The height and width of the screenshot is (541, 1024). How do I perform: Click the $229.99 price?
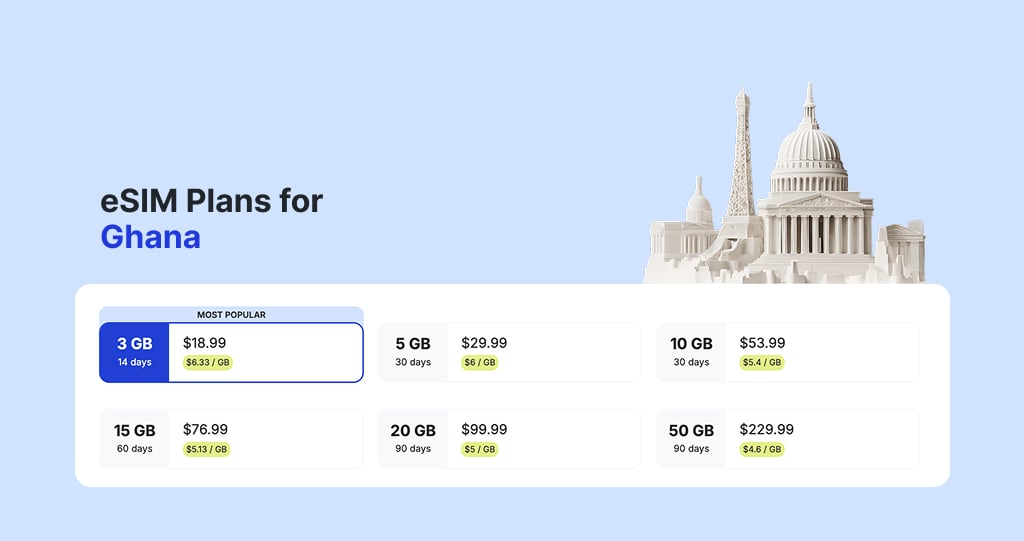766,429
